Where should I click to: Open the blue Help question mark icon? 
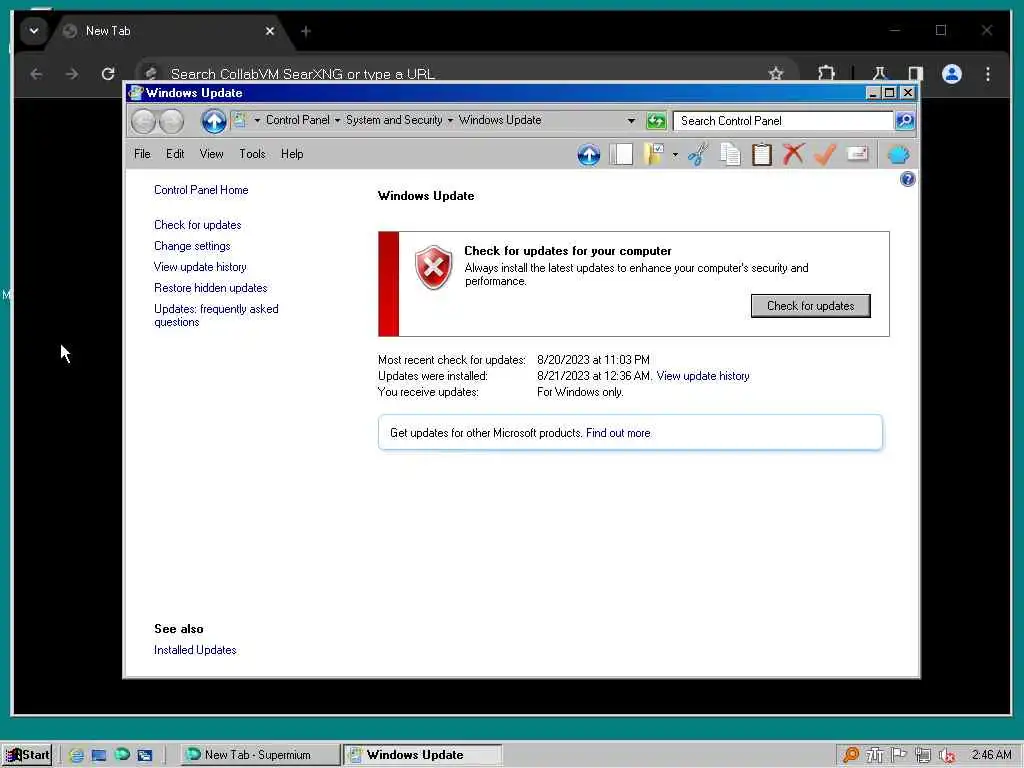907,179
